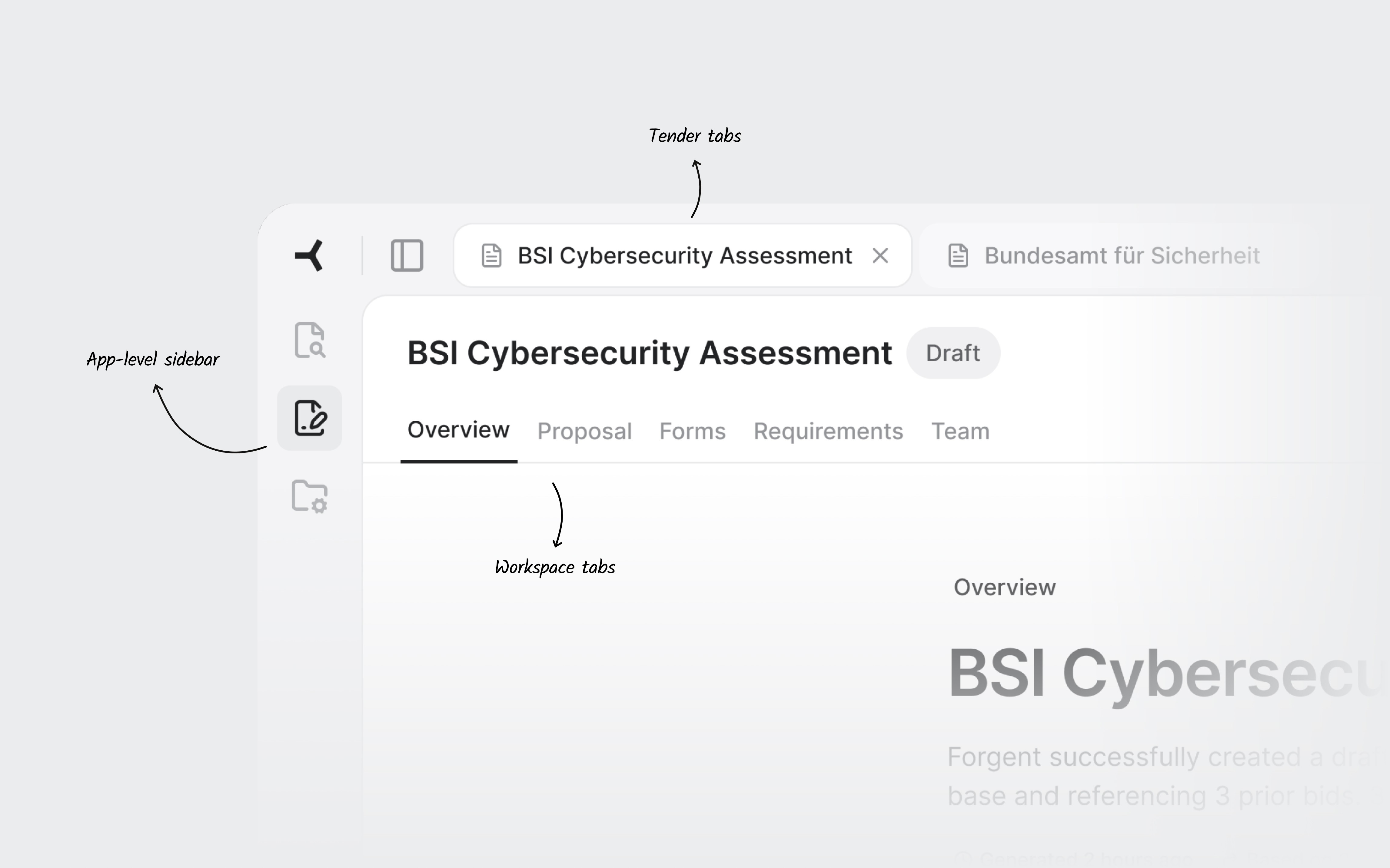1390x868 pixels.
Task: Click the small Overview section label
Action: click(1005, 587)
